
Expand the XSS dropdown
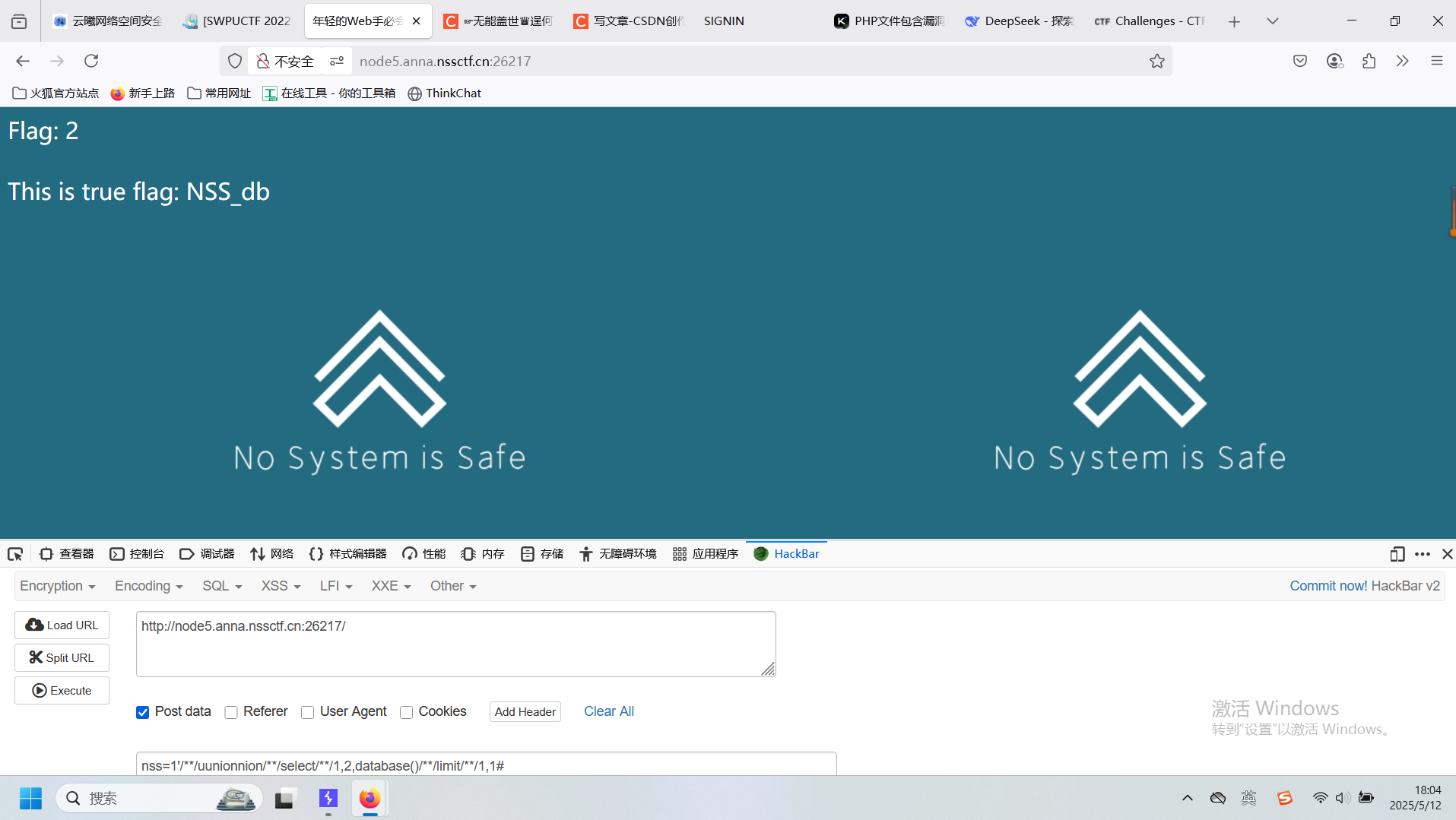tap(281, 586)
